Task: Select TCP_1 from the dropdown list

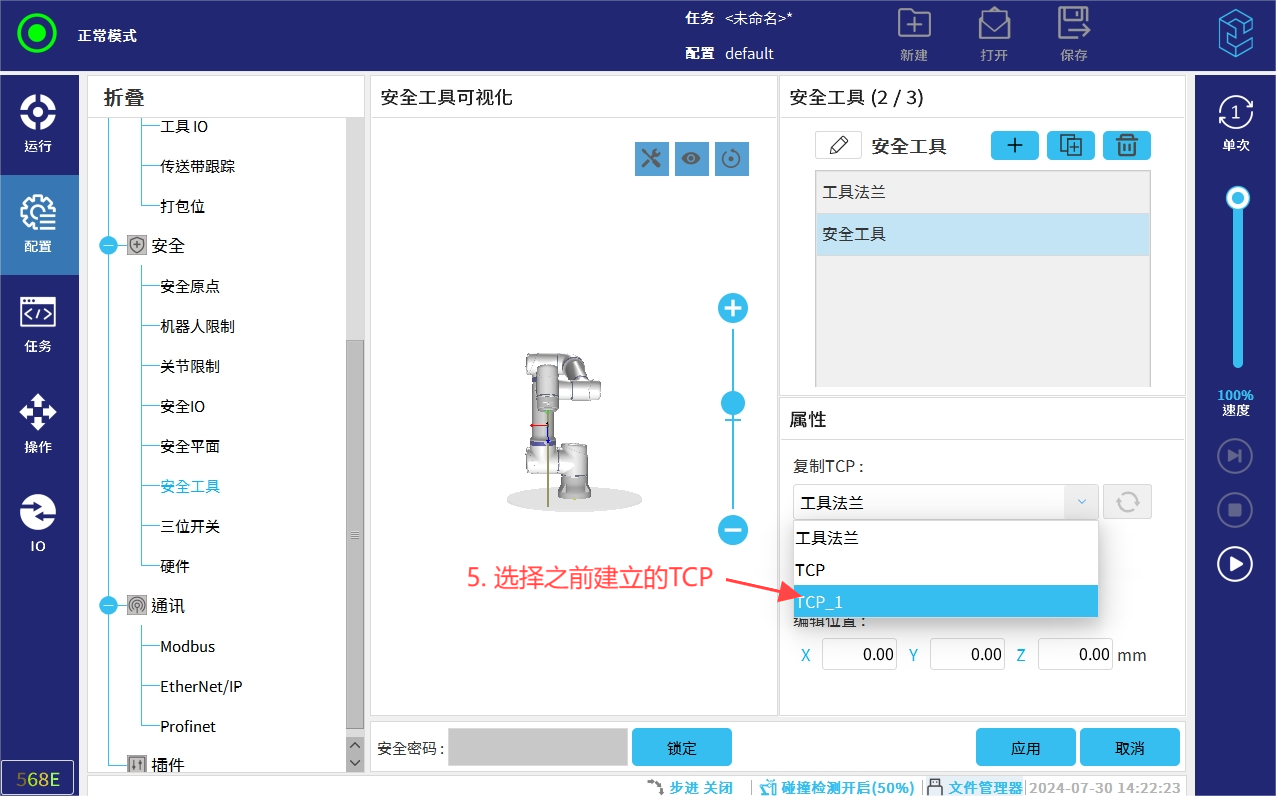Action: (945, 601)
